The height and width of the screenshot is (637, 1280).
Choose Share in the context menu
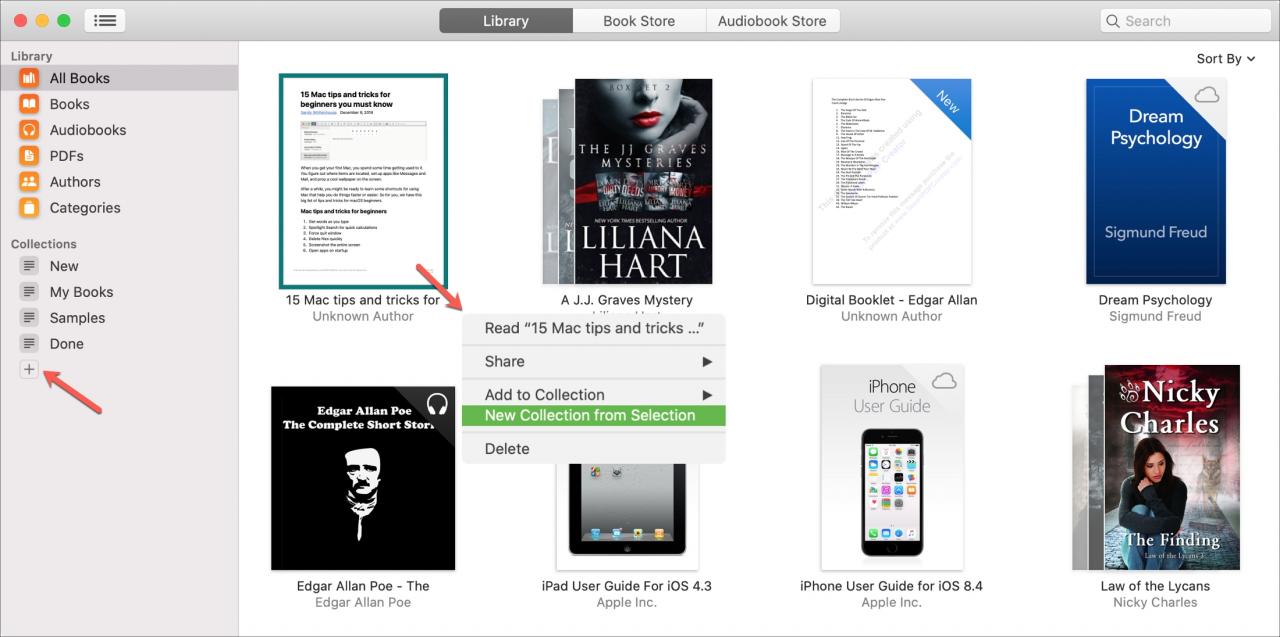click(594, 362)
